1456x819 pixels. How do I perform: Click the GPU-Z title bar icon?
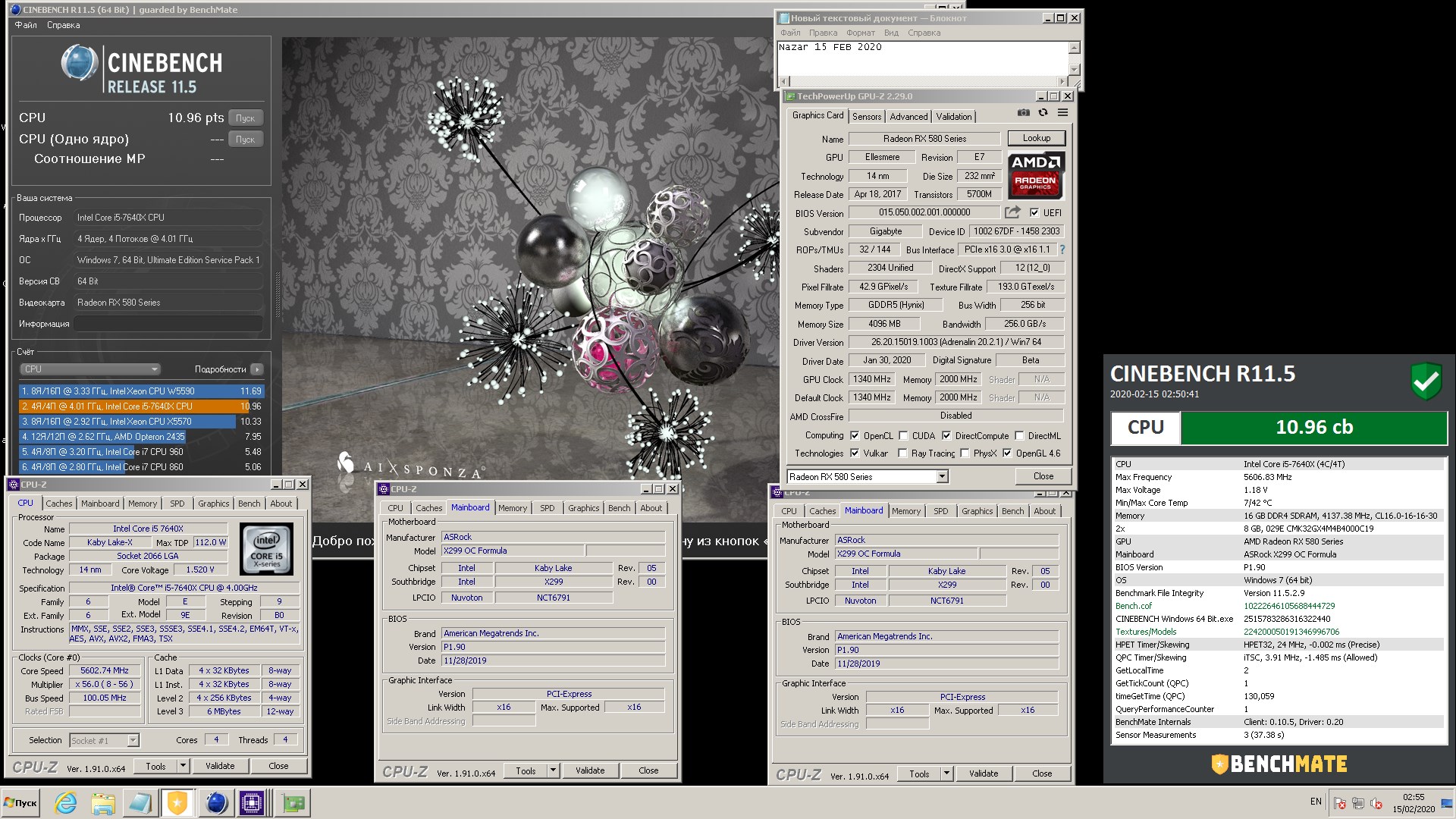point(790,96)
